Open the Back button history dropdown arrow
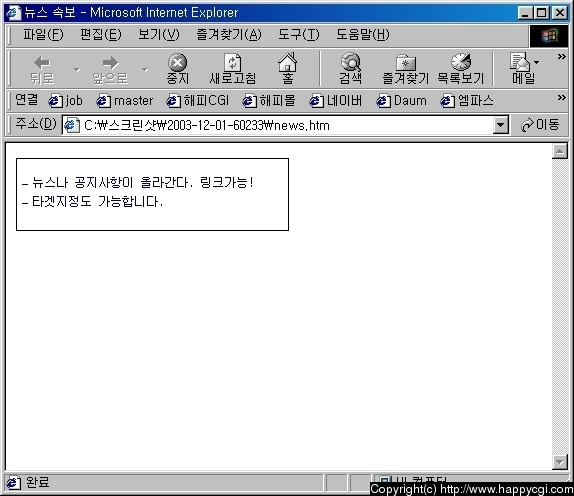 coord(77,69)
